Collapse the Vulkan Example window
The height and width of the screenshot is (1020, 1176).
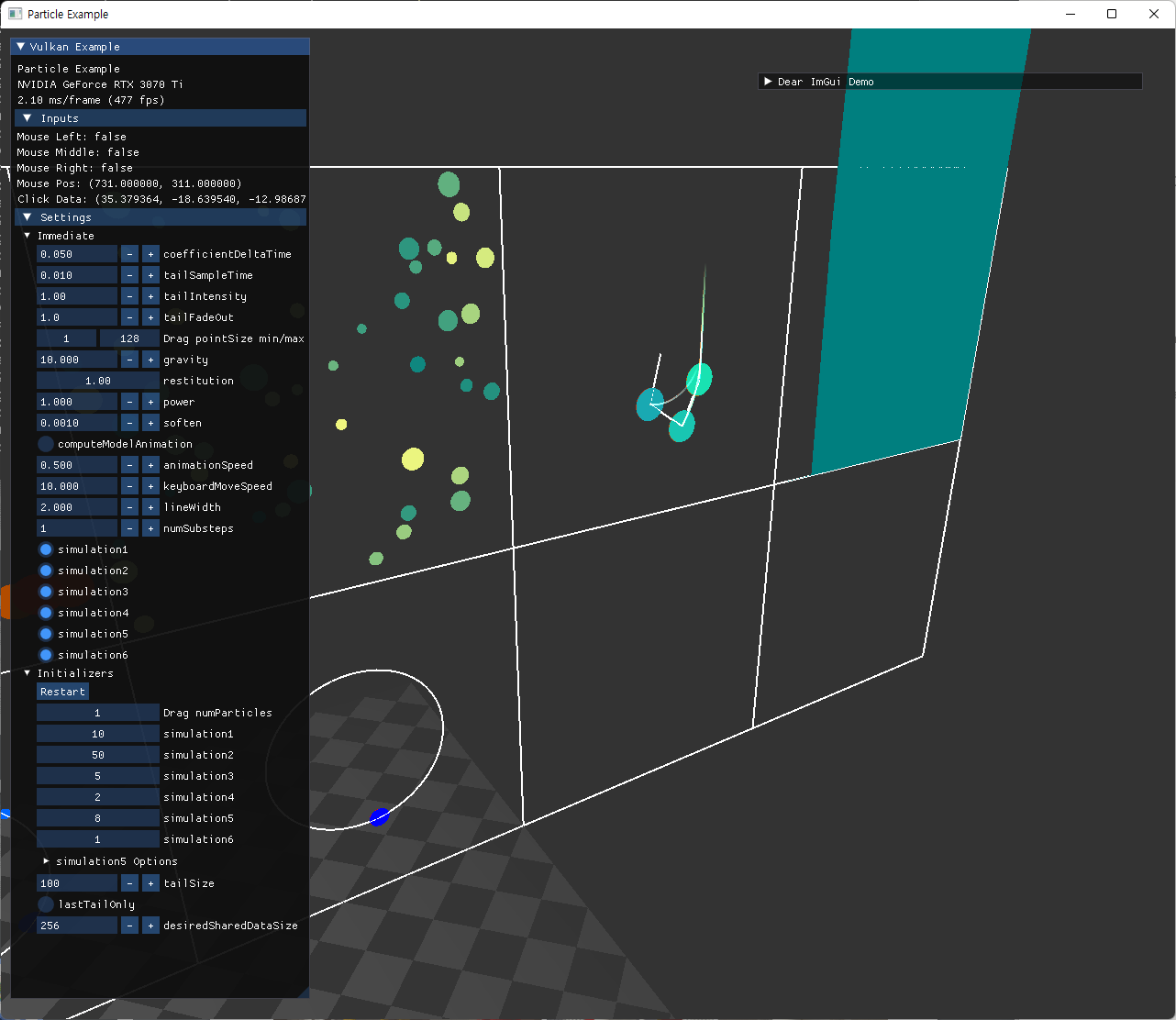point(21,47)
